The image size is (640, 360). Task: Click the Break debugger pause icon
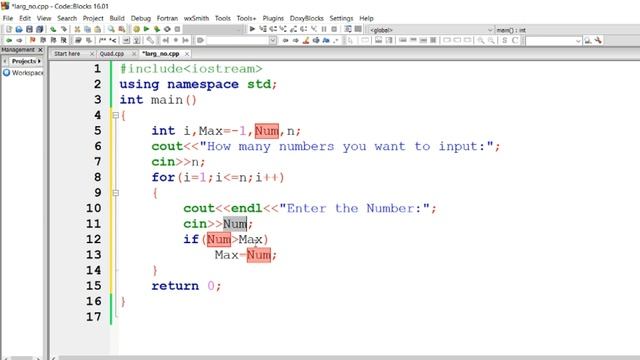coord(324,29)
